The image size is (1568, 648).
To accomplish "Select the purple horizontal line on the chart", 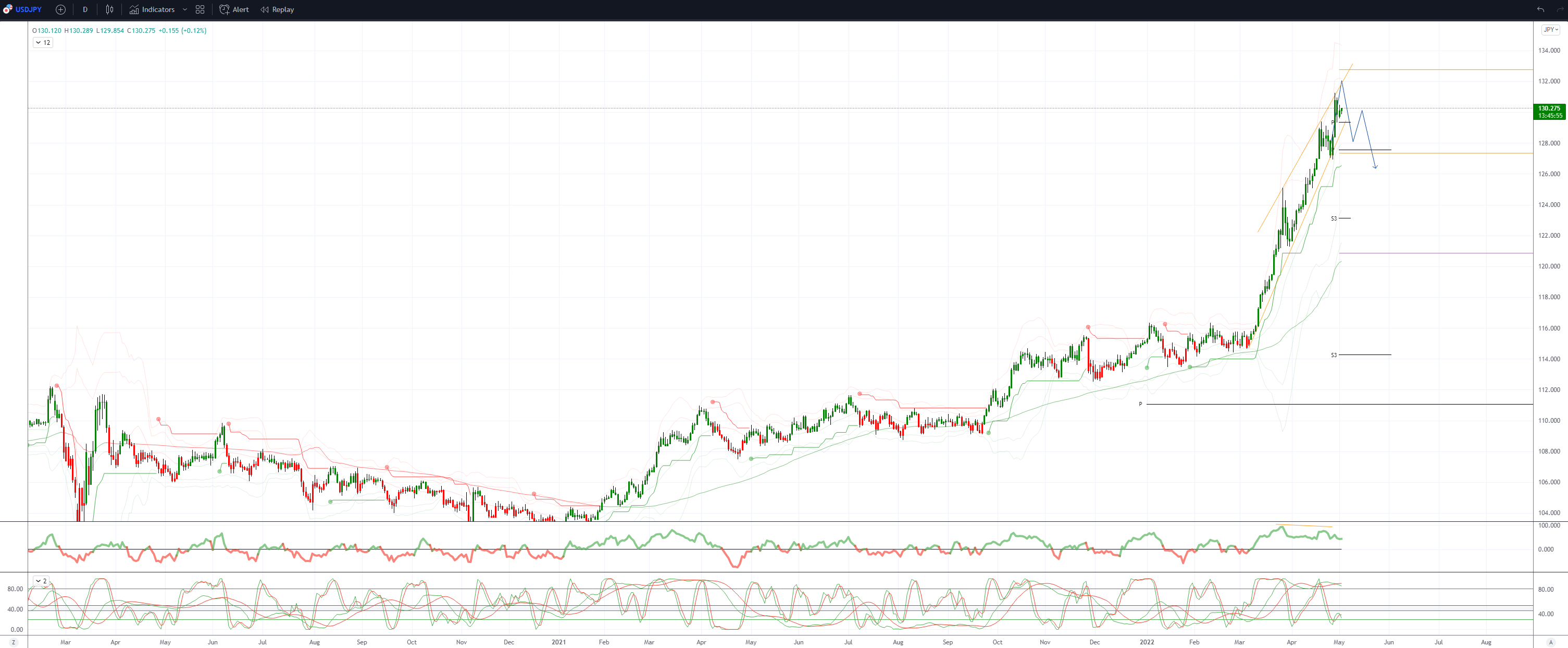I will (1436, 253).
